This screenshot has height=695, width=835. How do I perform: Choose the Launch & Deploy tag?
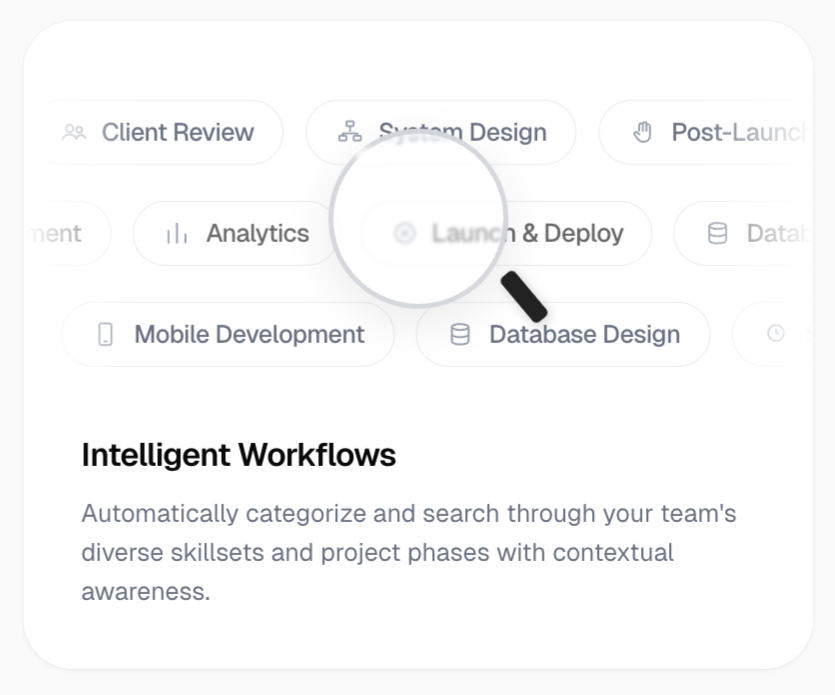click(x=506, y=233)
